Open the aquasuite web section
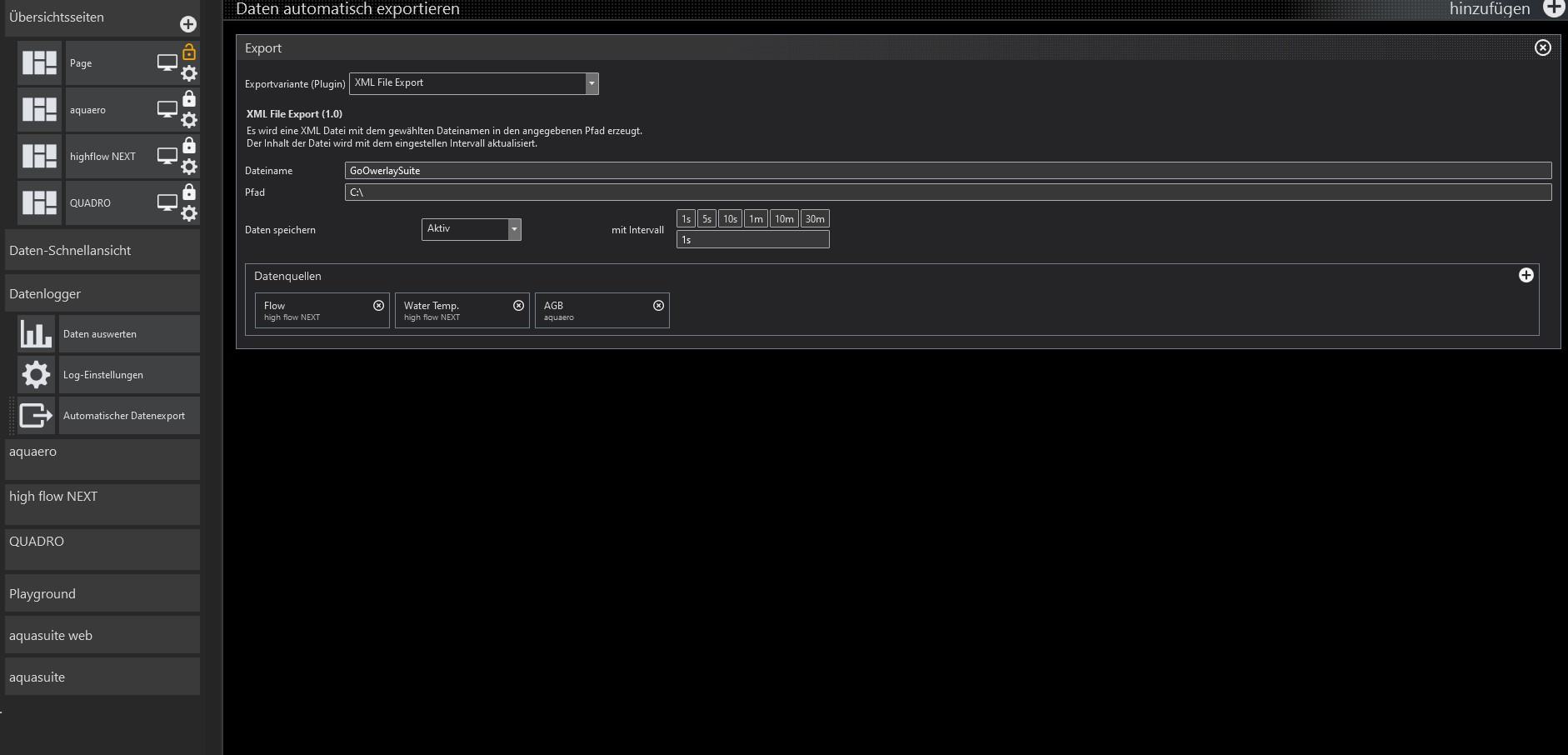Viewport: 1568px width, 755px height. [x=102, y=635]
